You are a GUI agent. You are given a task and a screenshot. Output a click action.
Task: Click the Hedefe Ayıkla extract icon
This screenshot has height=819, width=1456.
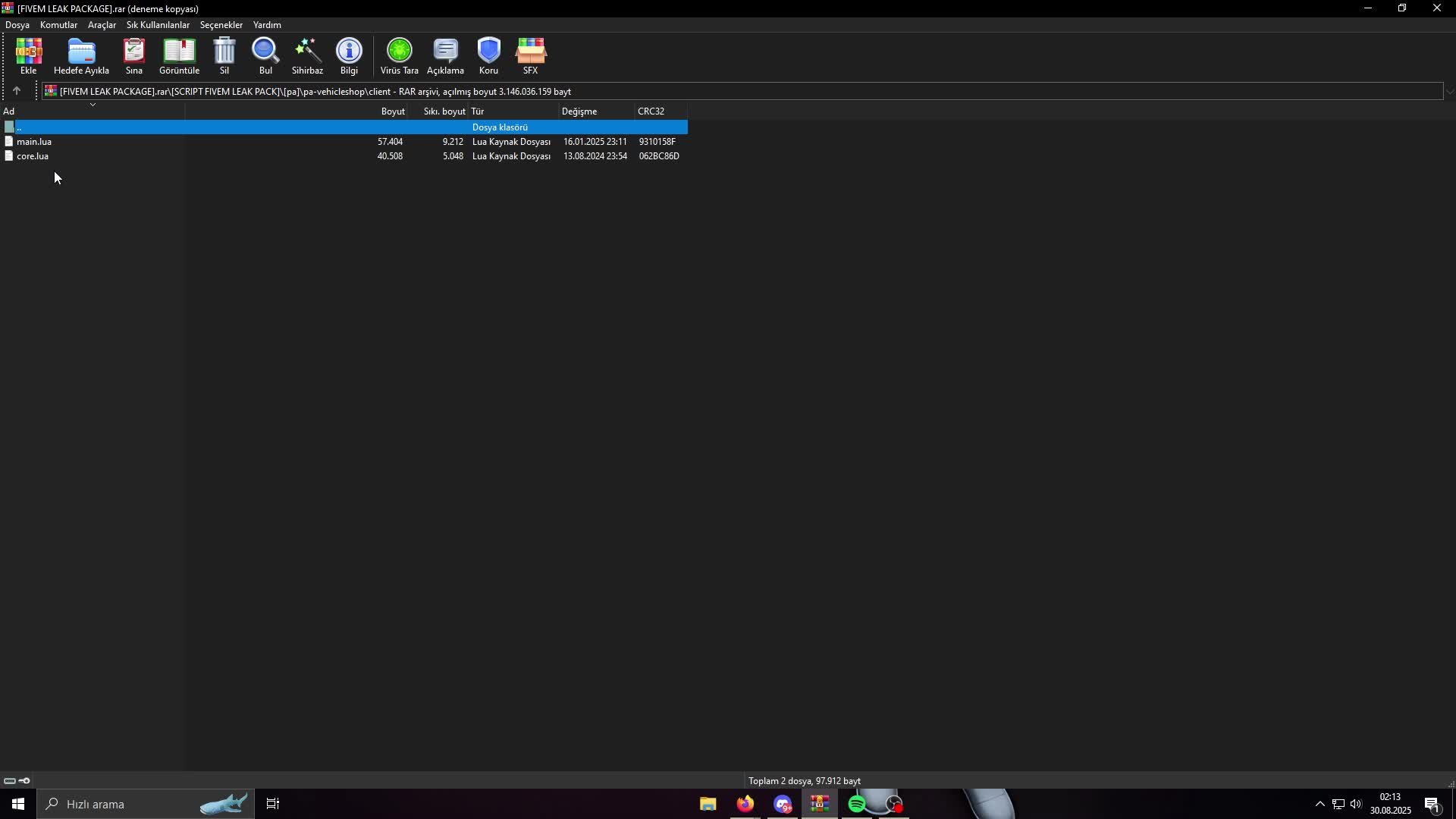tap(81, 51)
